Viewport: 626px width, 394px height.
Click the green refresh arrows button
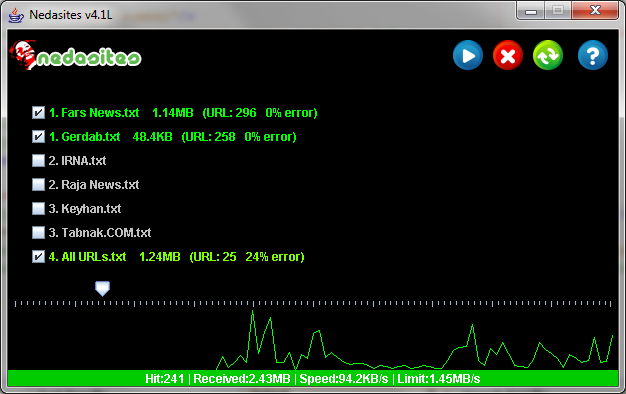[x=548, y=55]
